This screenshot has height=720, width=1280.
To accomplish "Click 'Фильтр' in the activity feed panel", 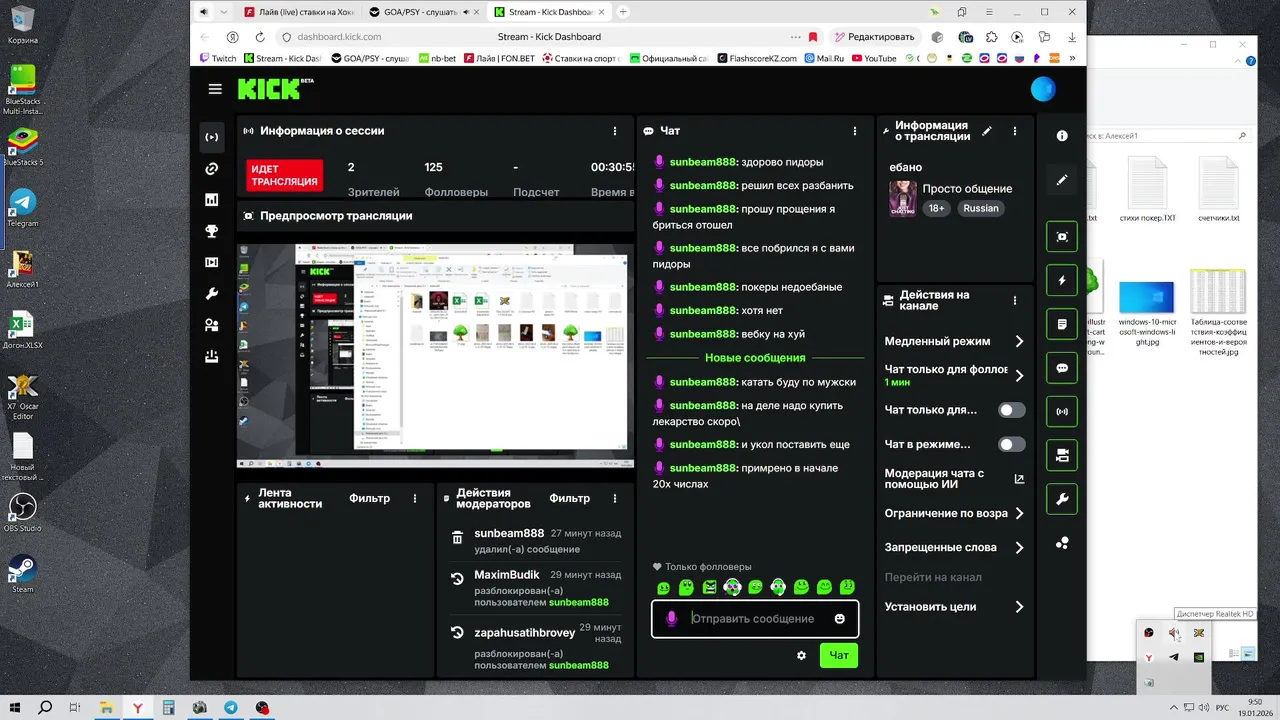I will [x=369, y=498].
